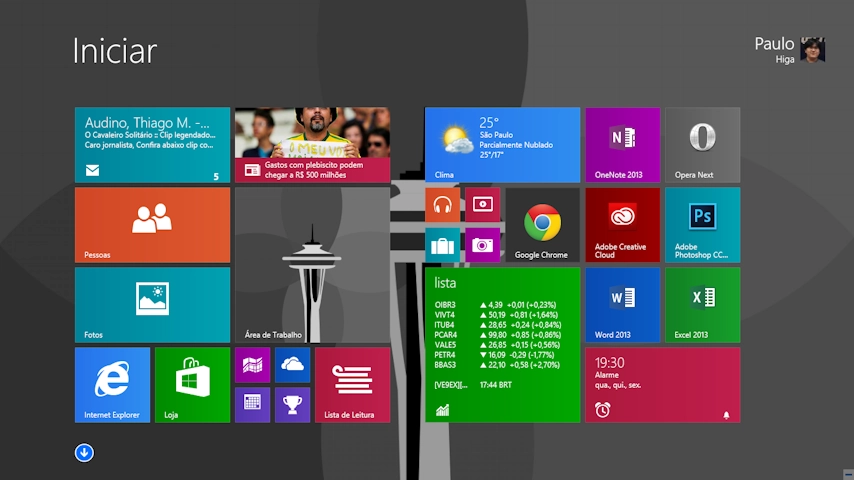This screenshot has height=480, width=854.
Task: Show all apps with the down arrow
Action: tap(84, 453)
